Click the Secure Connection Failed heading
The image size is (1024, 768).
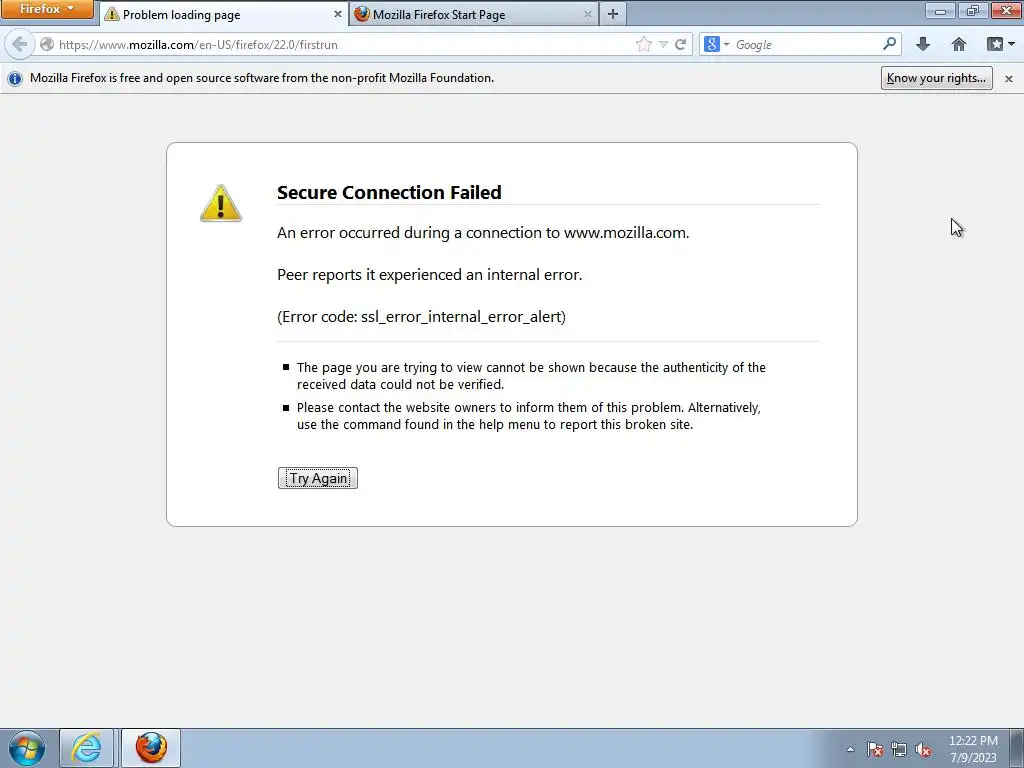pyautogui.click(x=389, y=192)
